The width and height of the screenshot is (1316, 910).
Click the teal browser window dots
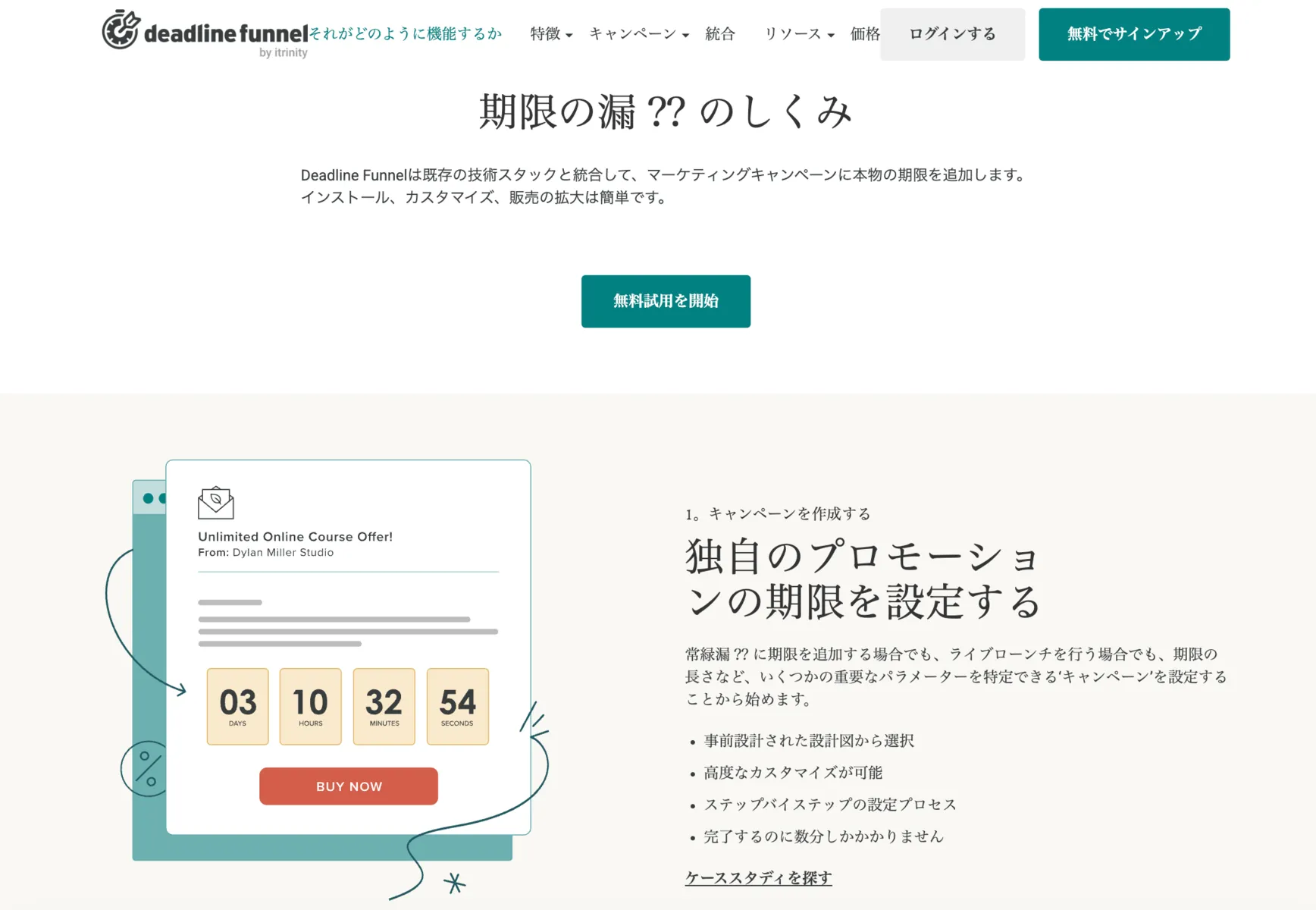pyautogui.click(x=154, y=498)
